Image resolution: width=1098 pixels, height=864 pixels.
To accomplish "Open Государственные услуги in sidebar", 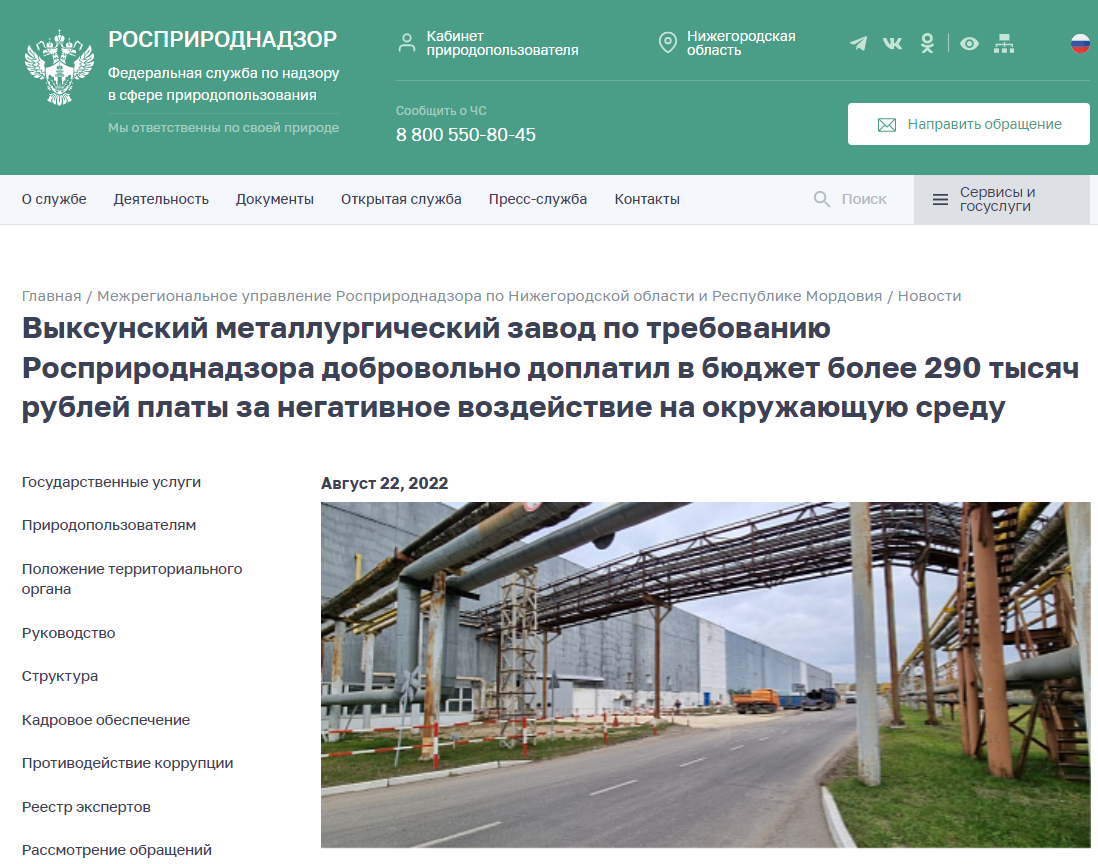I will (x=111, y=482).
